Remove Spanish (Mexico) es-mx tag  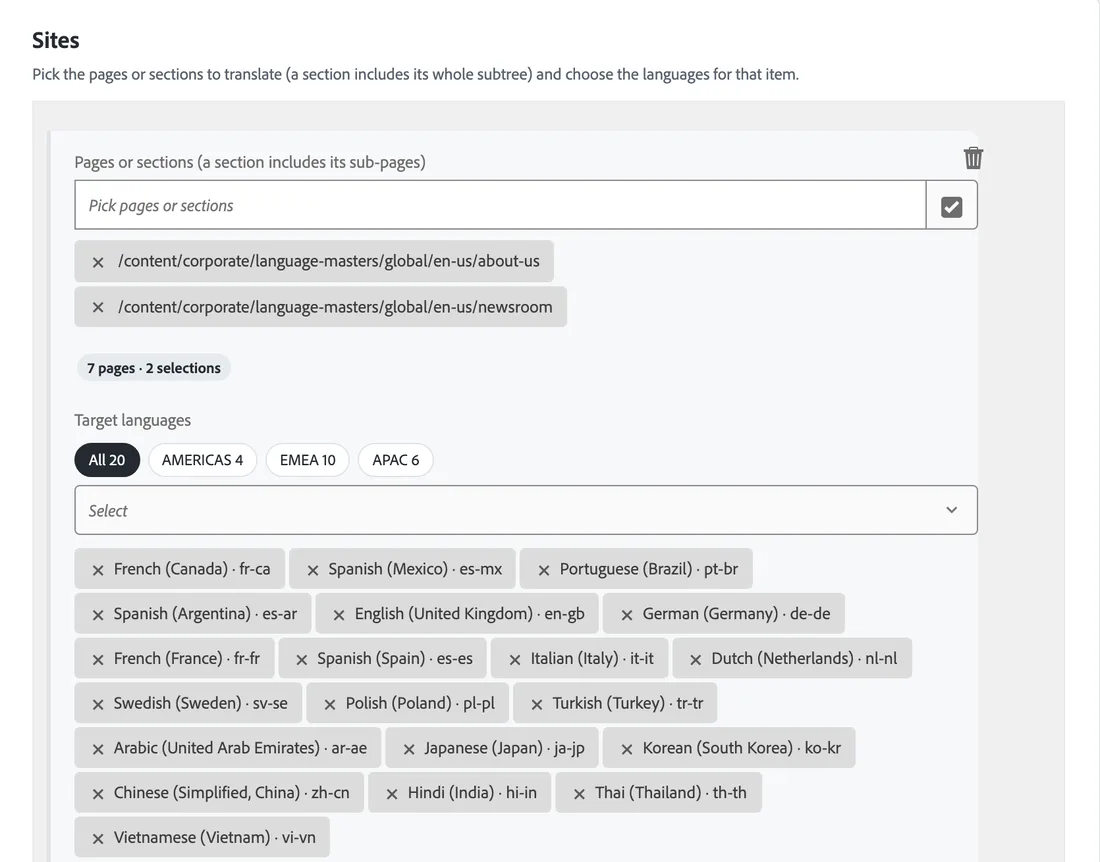click(x=313, y=570)
